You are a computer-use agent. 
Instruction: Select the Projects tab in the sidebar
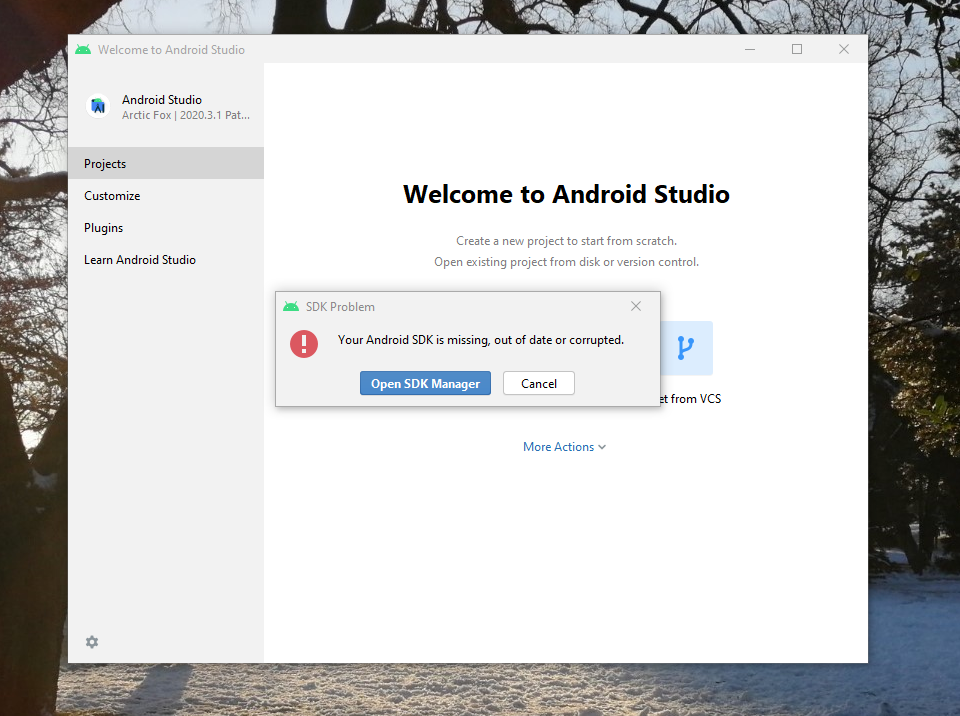click(x=166, y=164)
